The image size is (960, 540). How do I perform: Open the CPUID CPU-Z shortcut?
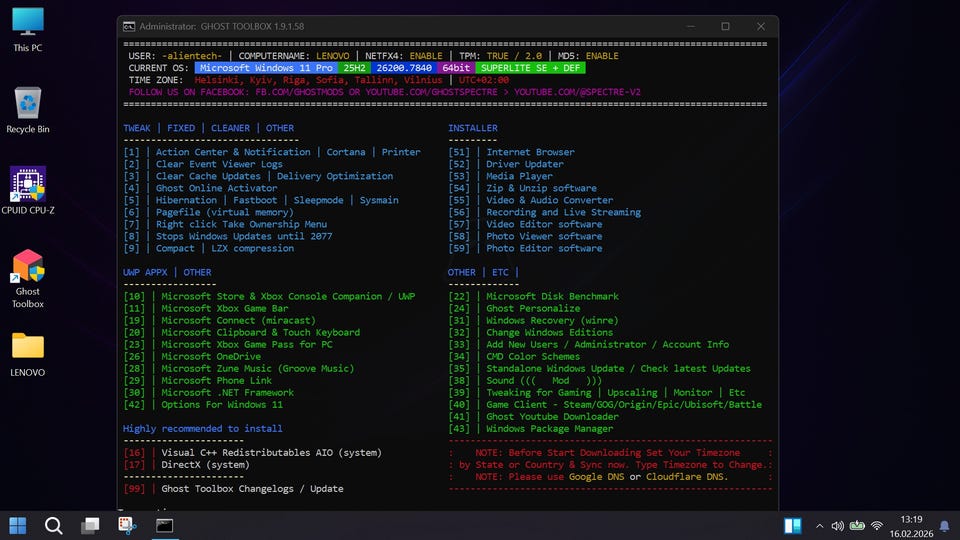(x=28, y=185)
